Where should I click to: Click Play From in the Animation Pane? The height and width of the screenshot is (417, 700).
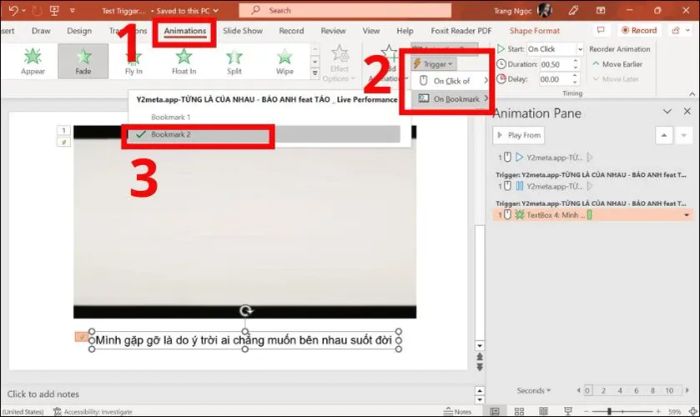[518, 135]
